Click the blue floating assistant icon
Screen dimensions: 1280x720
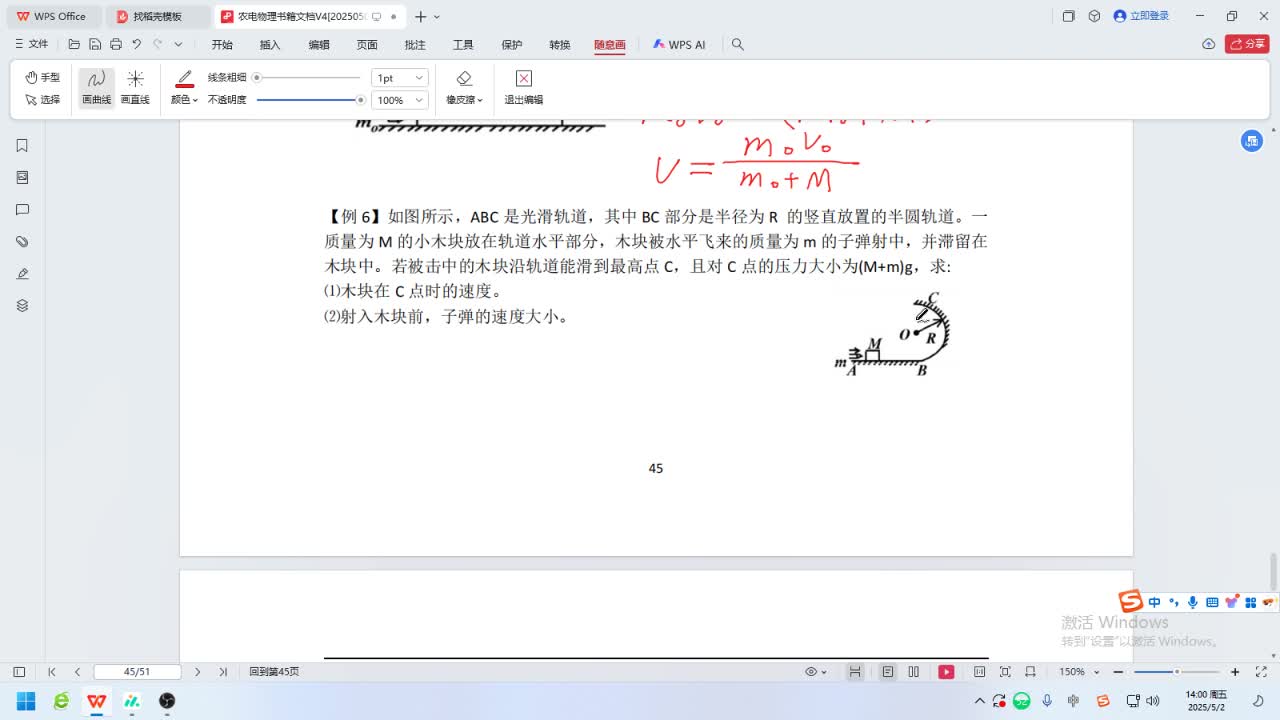(x=1252, y=141)
